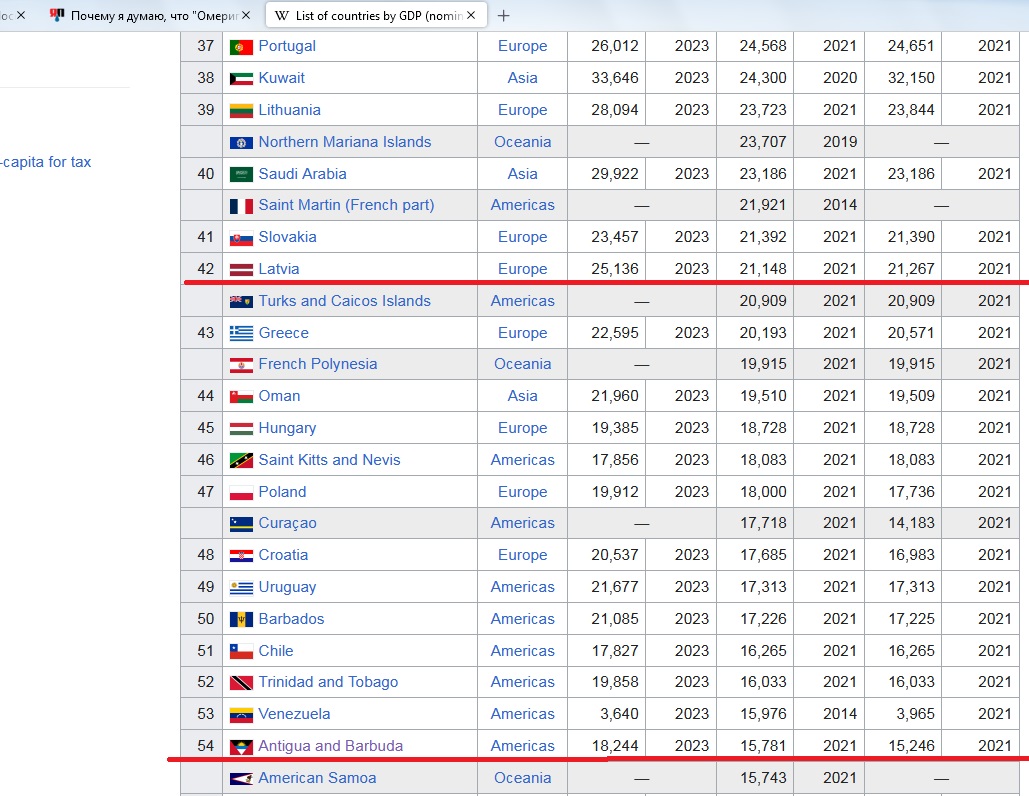Click the Saint Martin flag icon

pos(241,206)
